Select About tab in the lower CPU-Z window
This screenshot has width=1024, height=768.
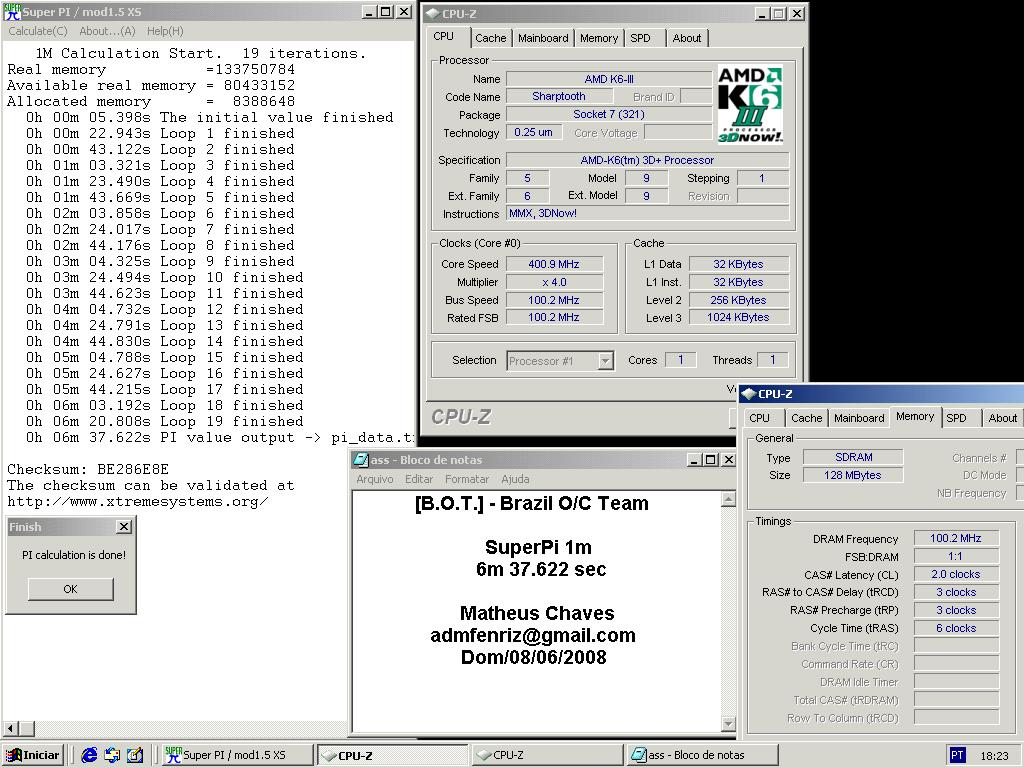1002,418
